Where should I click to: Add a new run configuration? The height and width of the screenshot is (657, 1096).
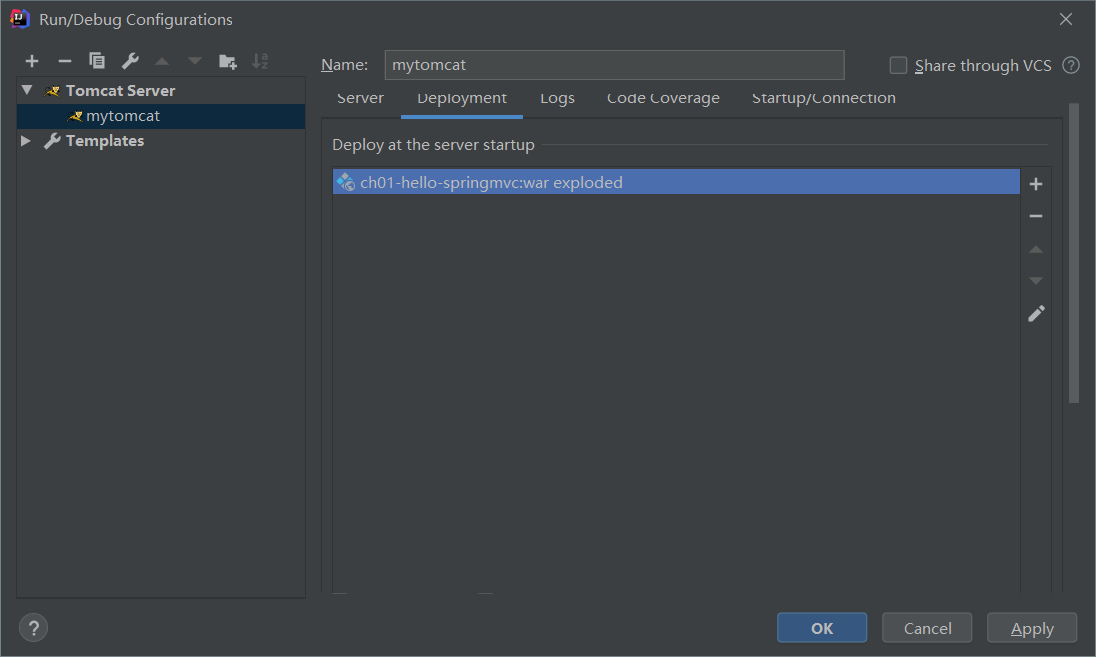point(31,62)
